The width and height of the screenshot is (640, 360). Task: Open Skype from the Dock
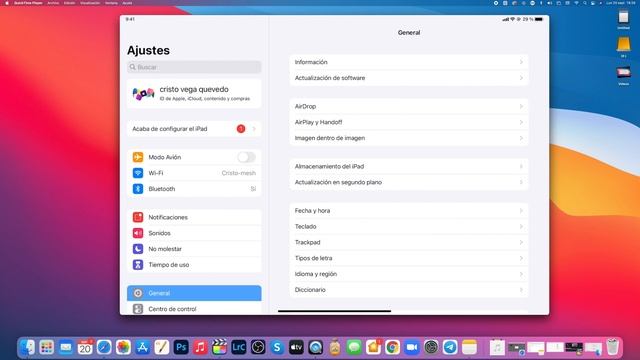tap(277, 347)
